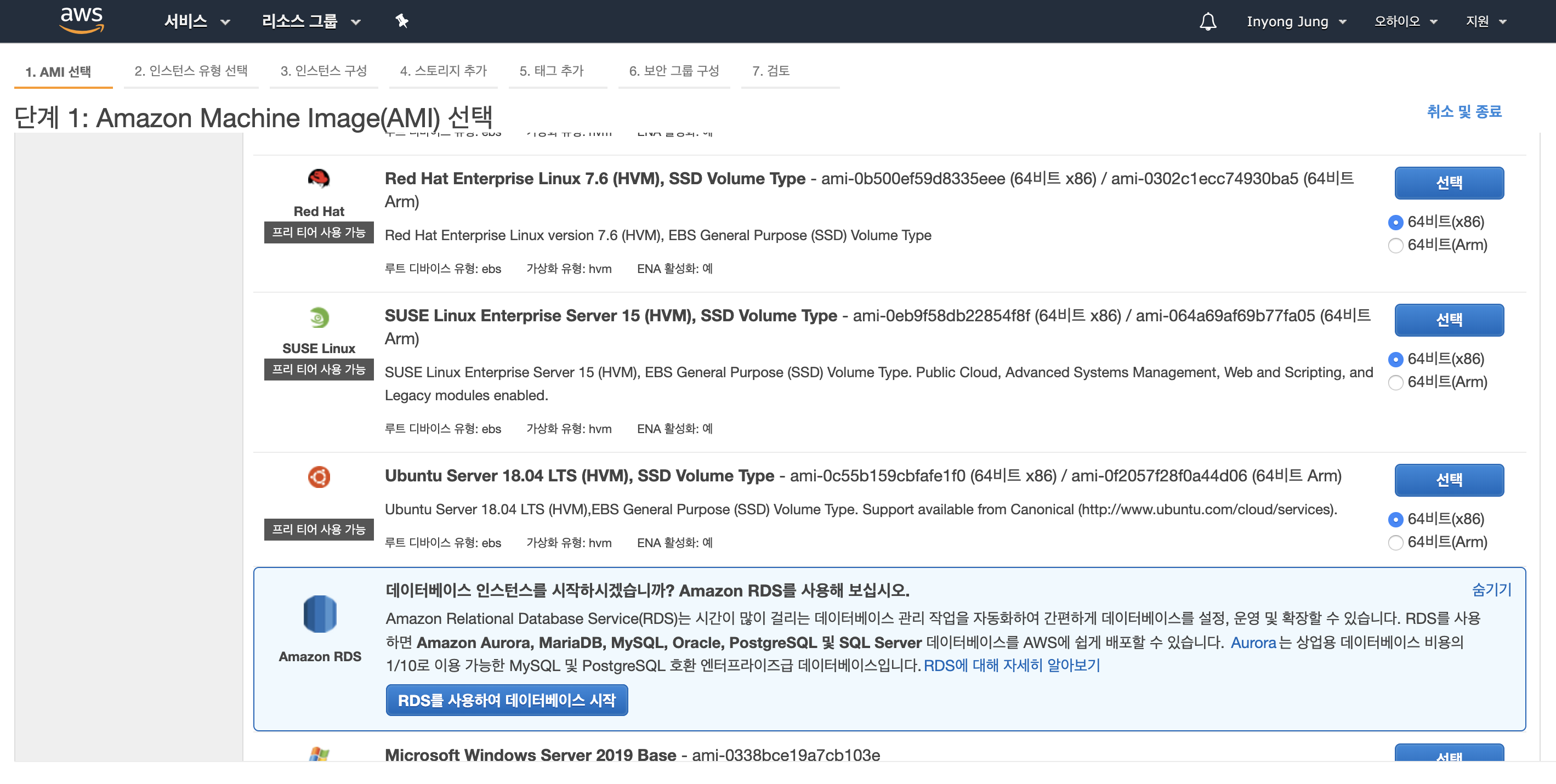
Task: Go to step 2 인스턴스 유형 선택 tab
Action: [x=191, y=71]
